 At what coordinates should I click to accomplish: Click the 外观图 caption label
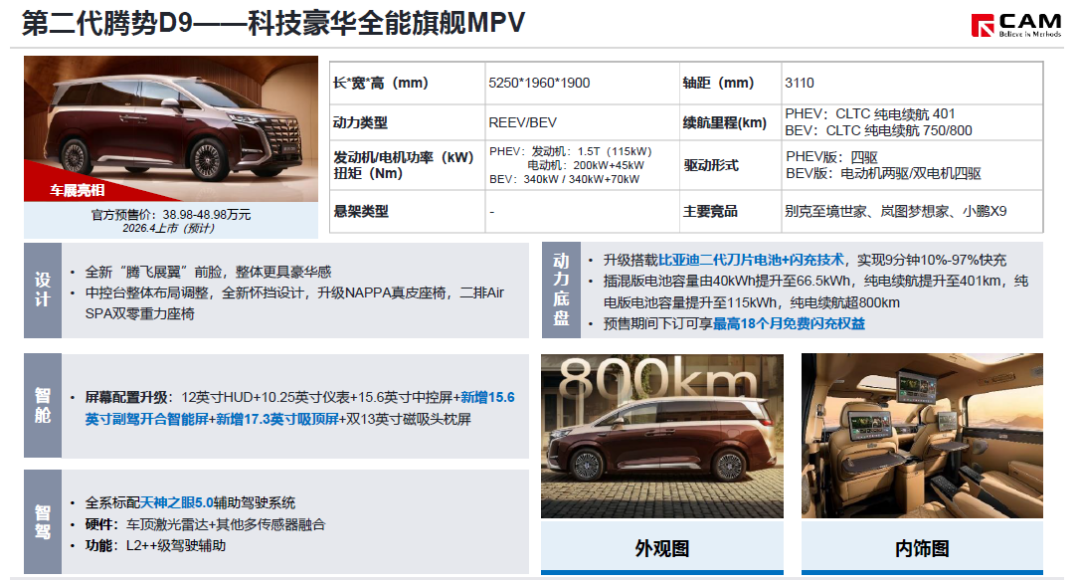tap(662, 548)
